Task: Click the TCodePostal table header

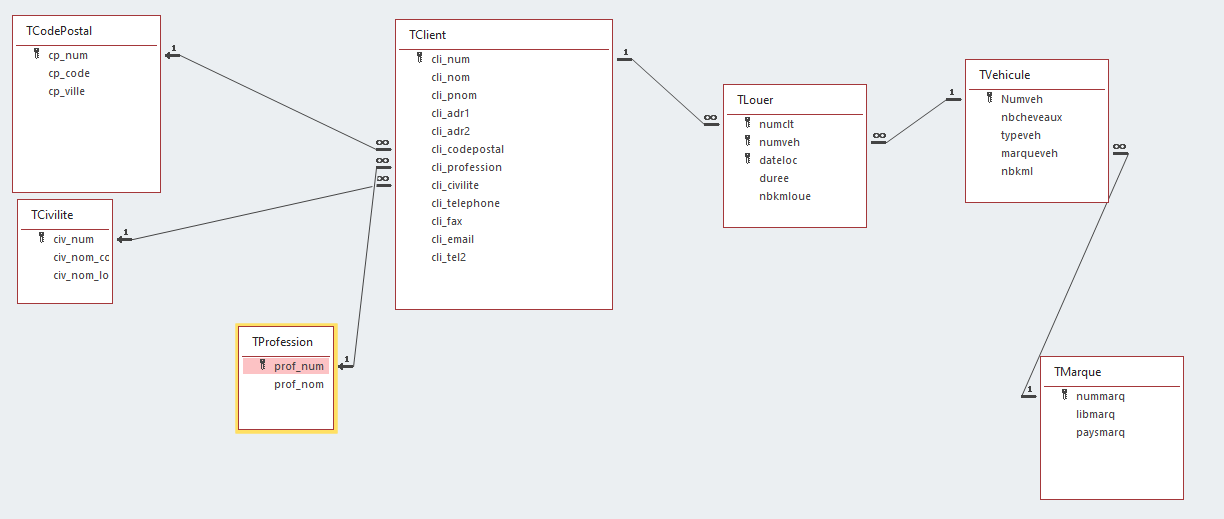Action: 86,31
